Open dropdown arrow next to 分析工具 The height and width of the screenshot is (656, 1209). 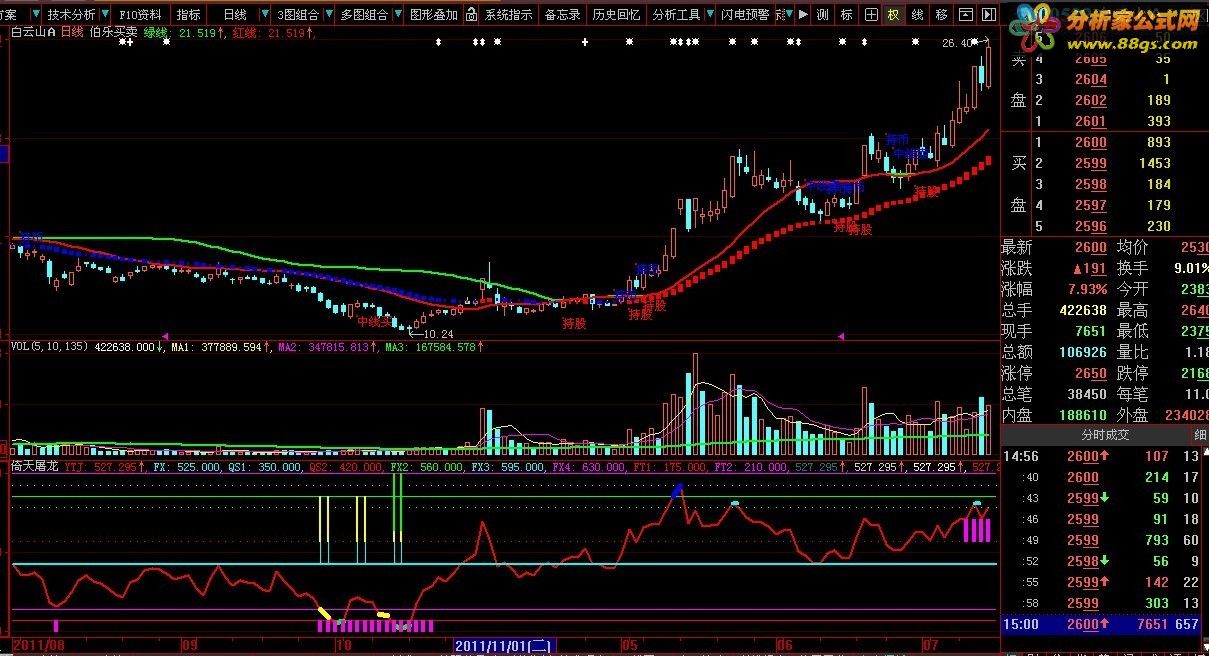coord(710,15)
